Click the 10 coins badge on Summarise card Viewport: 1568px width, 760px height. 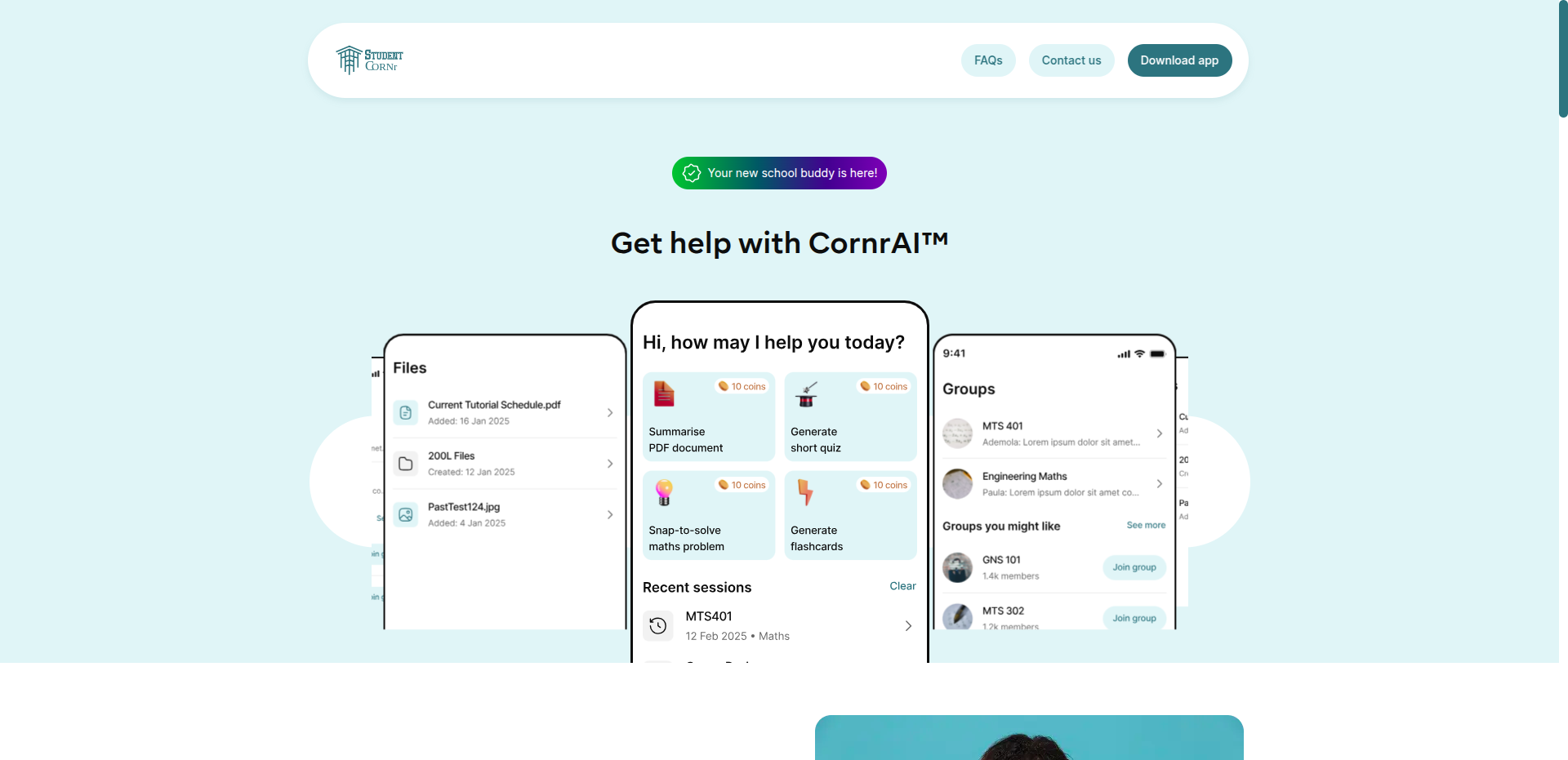(x=743, y=386)
